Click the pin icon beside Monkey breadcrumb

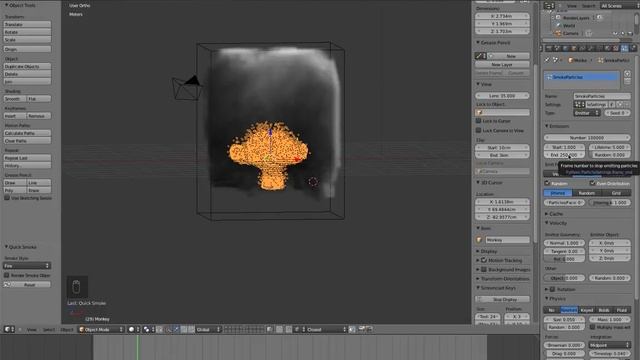[x=547, y=60]
